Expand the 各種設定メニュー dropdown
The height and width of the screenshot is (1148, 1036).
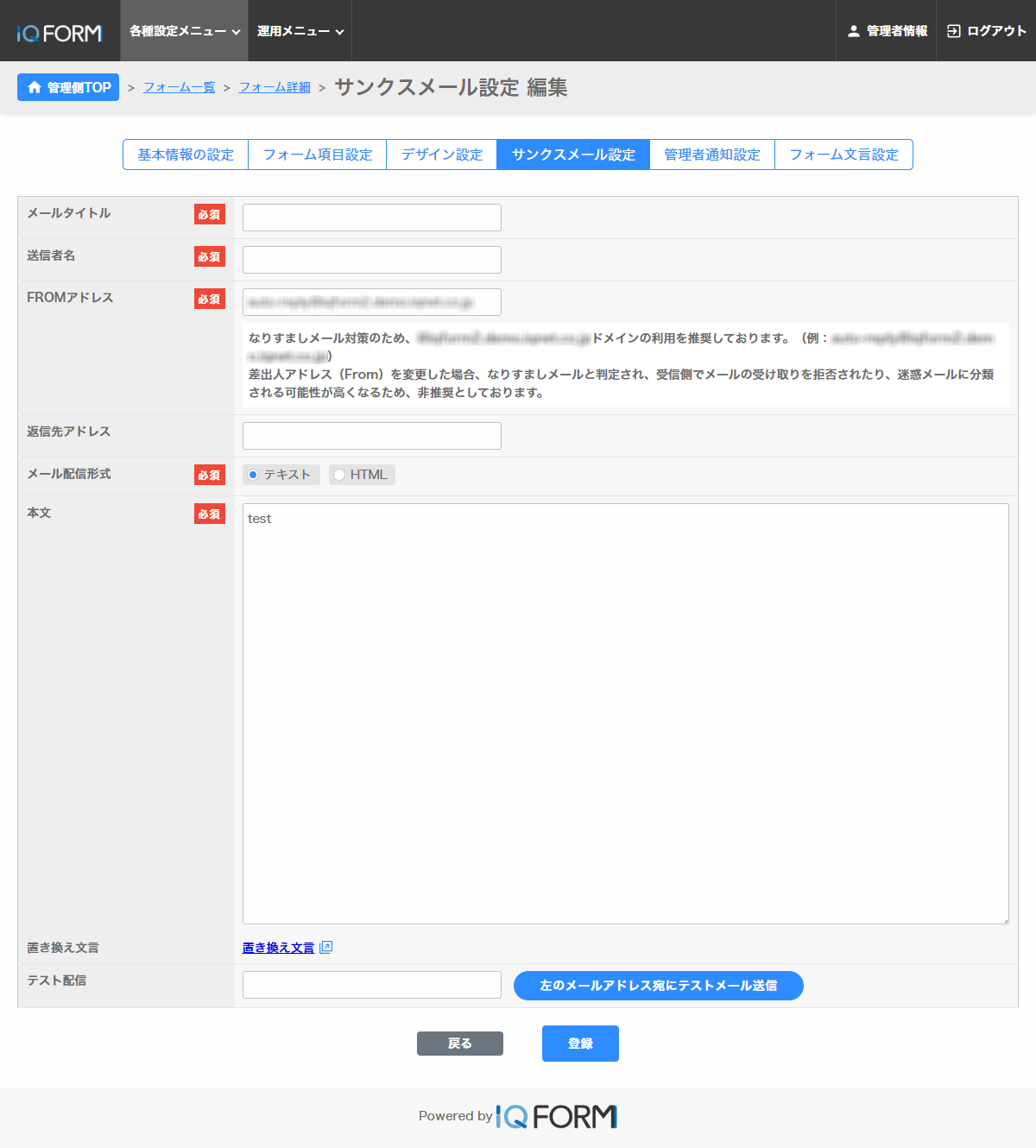coord(184,31)
